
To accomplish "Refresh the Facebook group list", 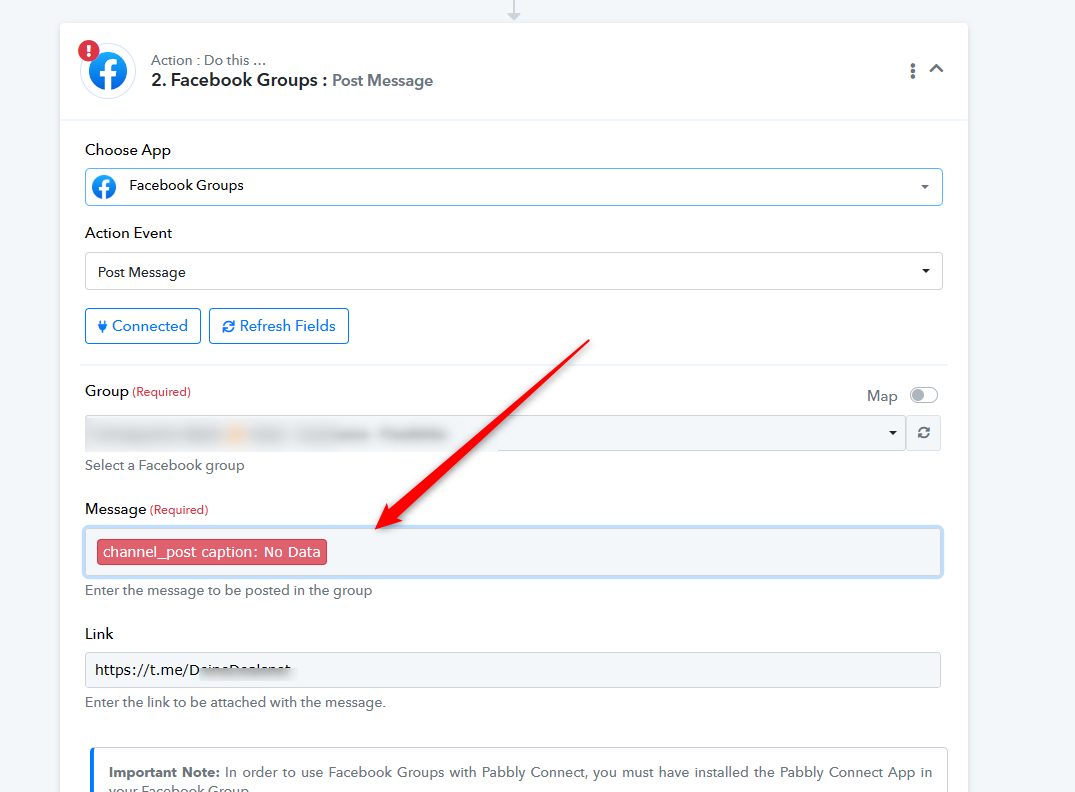I will tap(923, 433).
